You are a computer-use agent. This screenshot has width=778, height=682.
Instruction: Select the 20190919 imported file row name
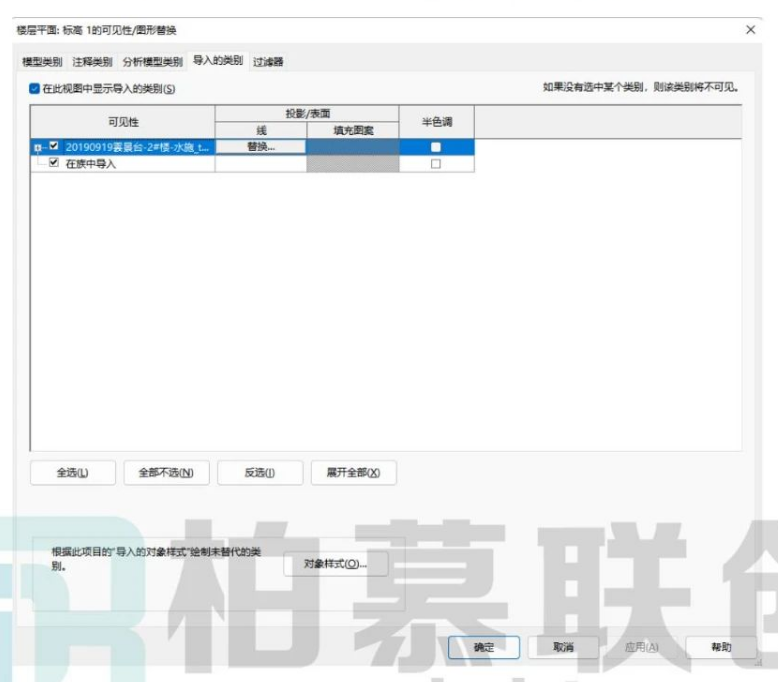(x=137, y=147)
